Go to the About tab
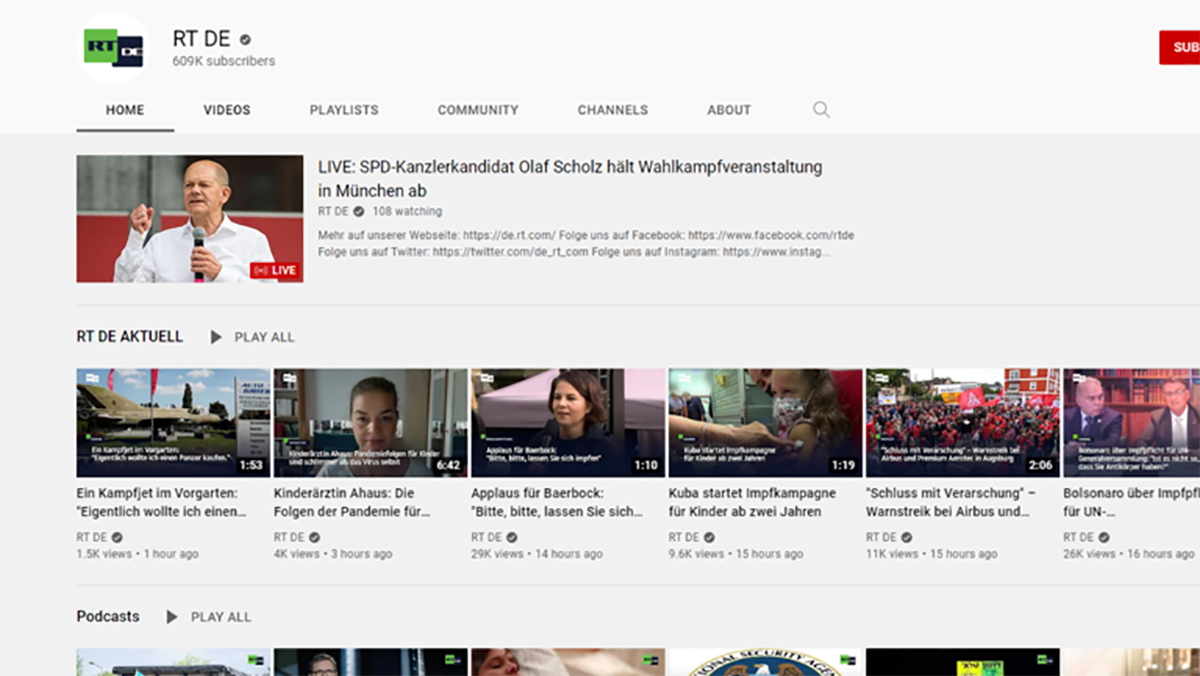1200x676 pixels. [x=729, y=110]
